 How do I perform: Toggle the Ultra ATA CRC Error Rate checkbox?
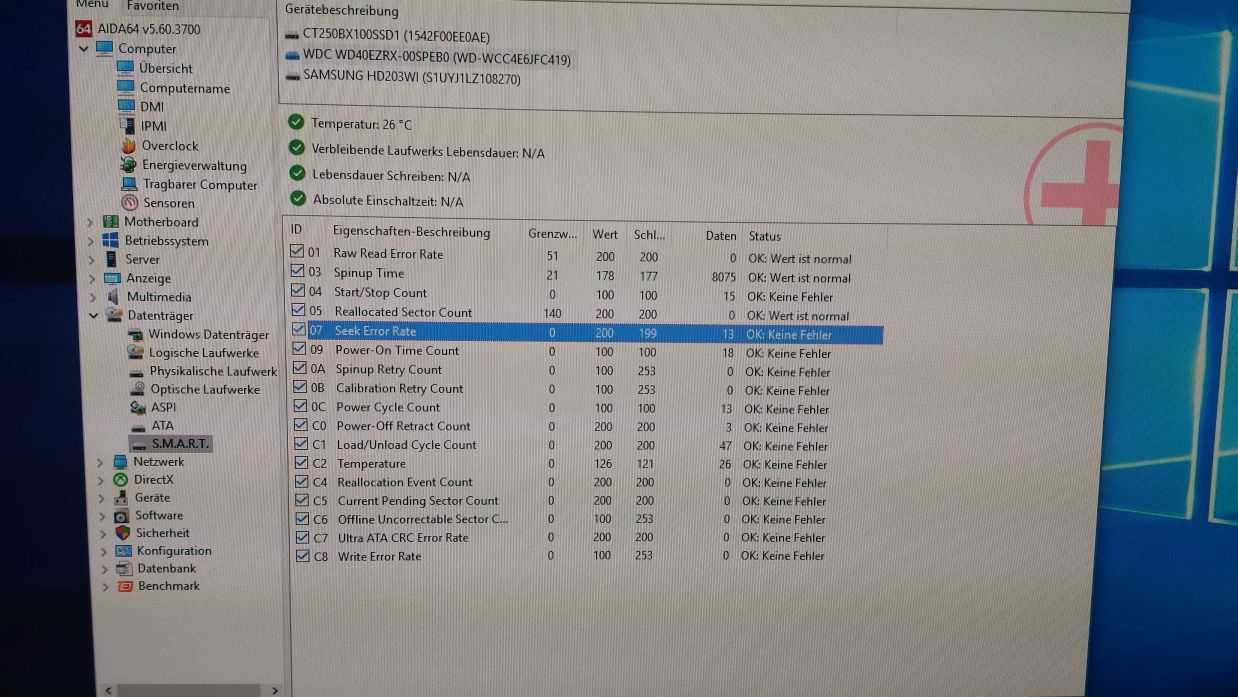click(x=303, y=537)
